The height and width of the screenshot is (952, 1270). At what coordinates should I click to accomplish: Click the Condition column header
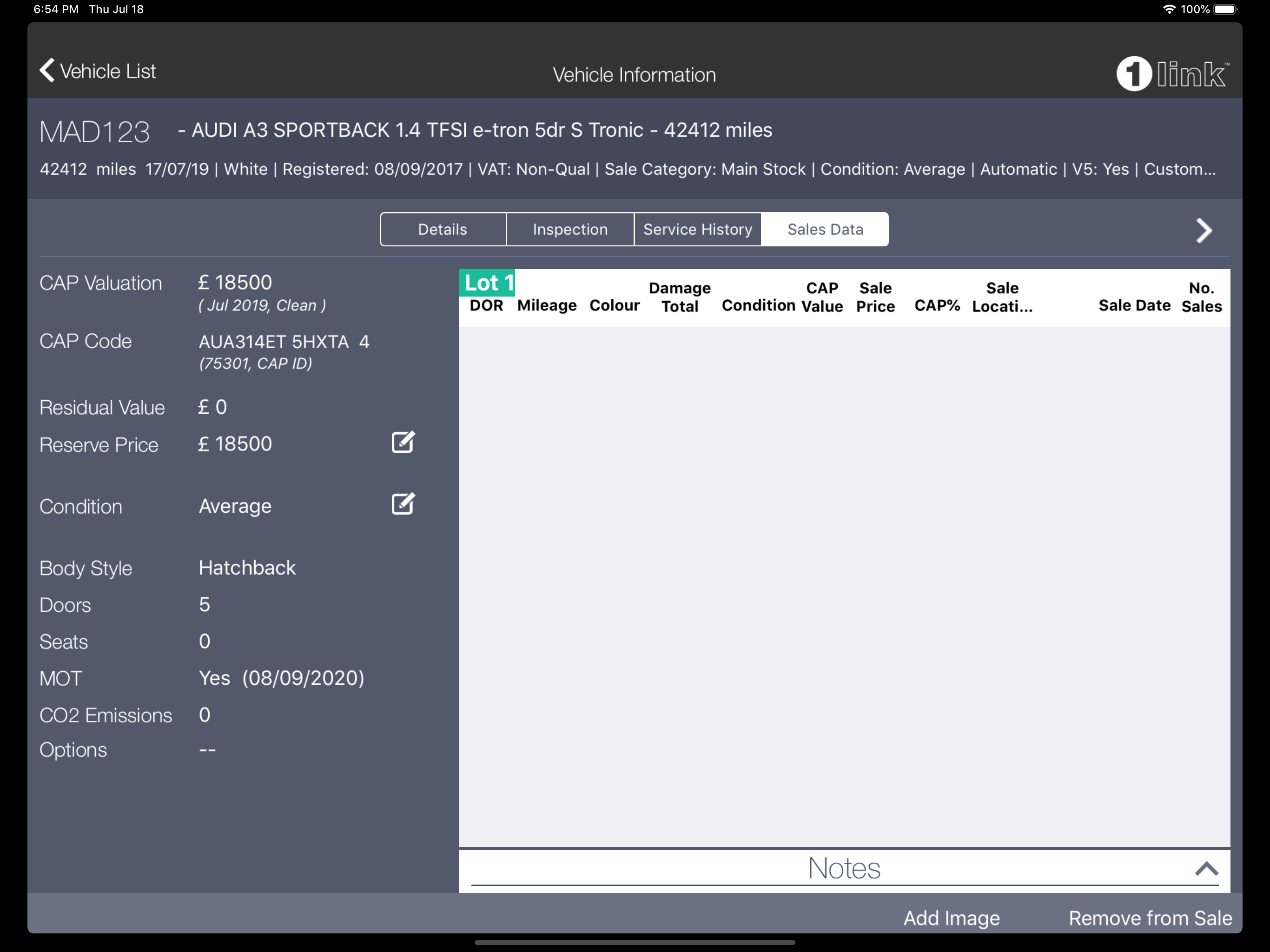[x=758, y=305]
